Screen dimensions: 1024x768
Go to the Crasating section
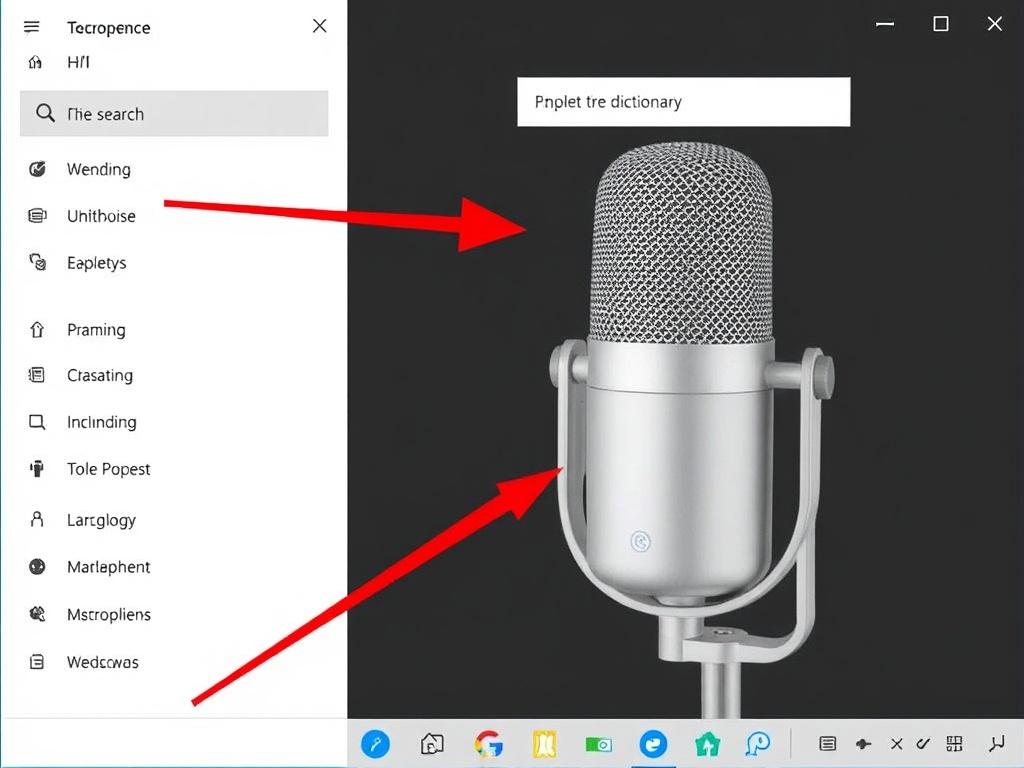tap(99, 376)
